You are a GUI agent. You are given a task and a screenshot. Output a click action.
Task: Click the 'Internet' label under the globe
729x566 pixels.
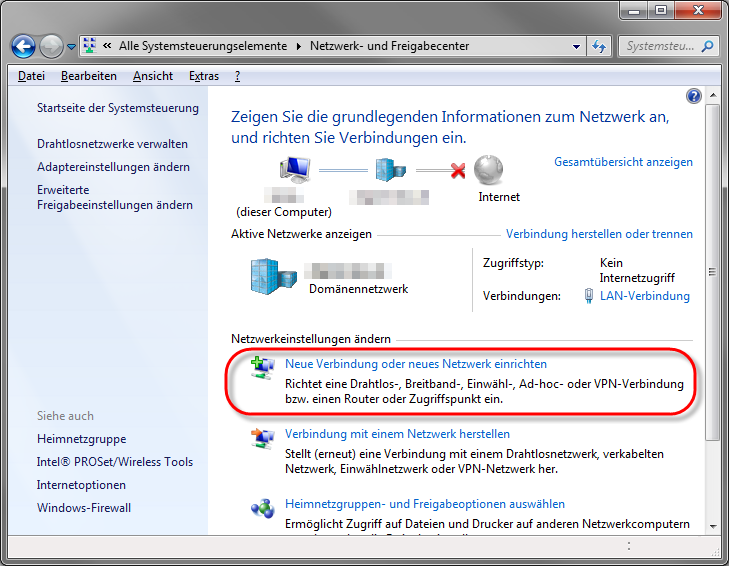pyautogui.click(x=499, y=197)
